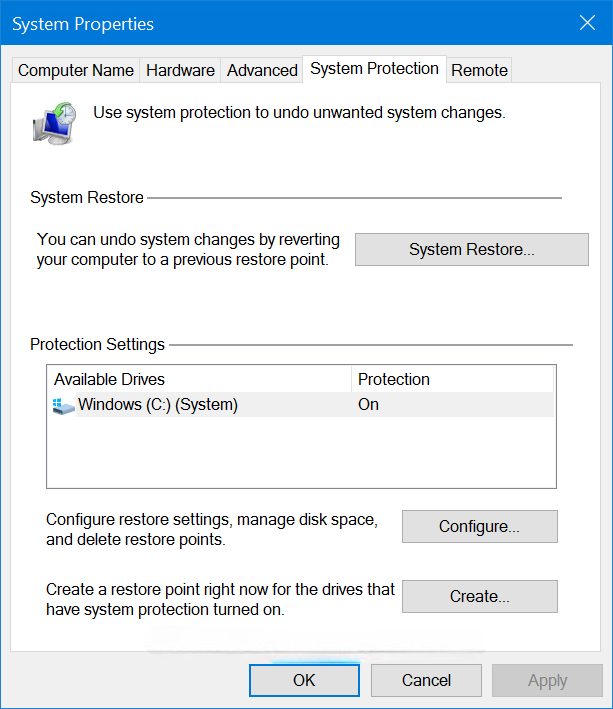Select the Advanced tab
The width and height of the screenshot is (613, 709).
(x=262, y=70)
